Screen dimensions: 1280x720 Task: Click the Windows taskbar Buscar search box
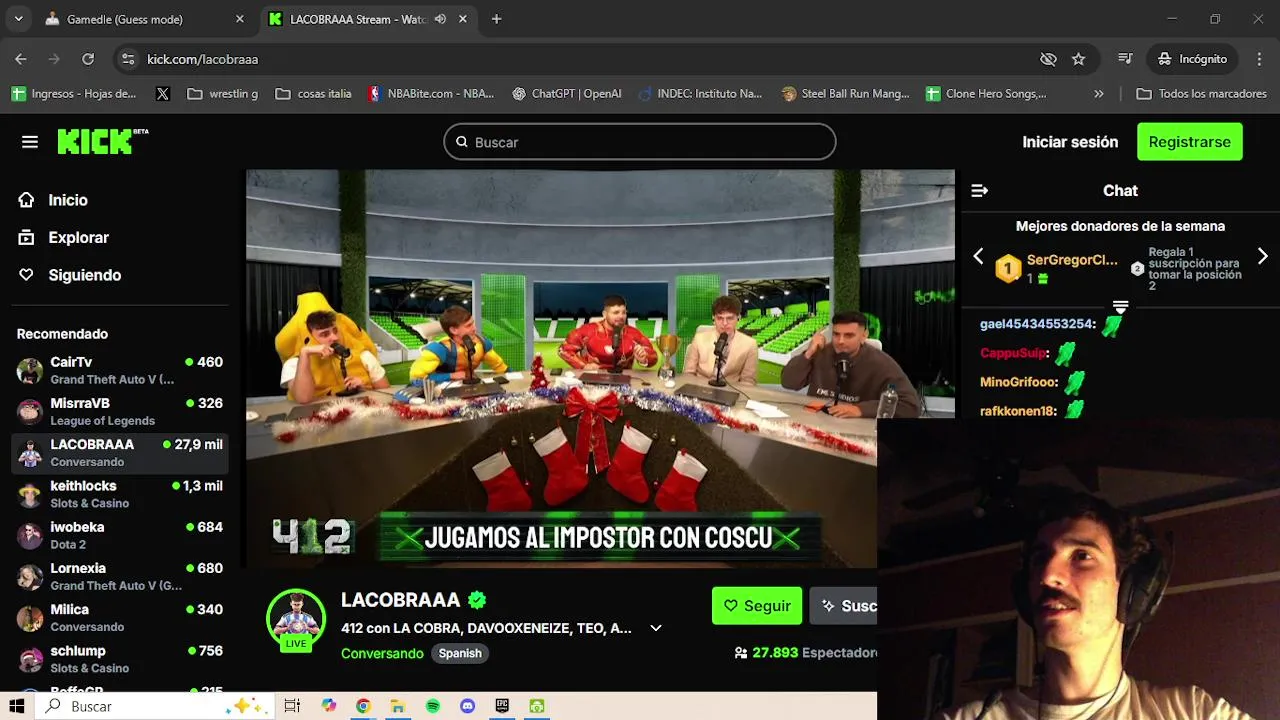[154, 706]
